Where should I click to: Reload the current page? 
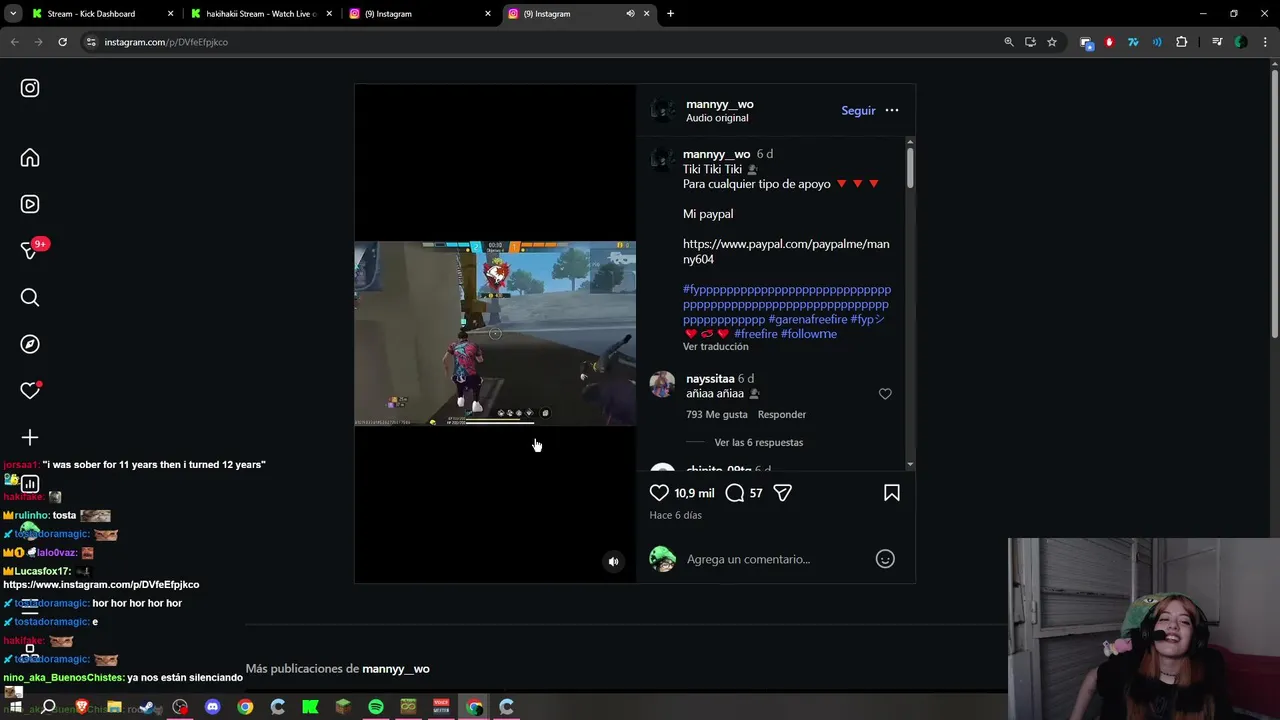click(62, 42)
